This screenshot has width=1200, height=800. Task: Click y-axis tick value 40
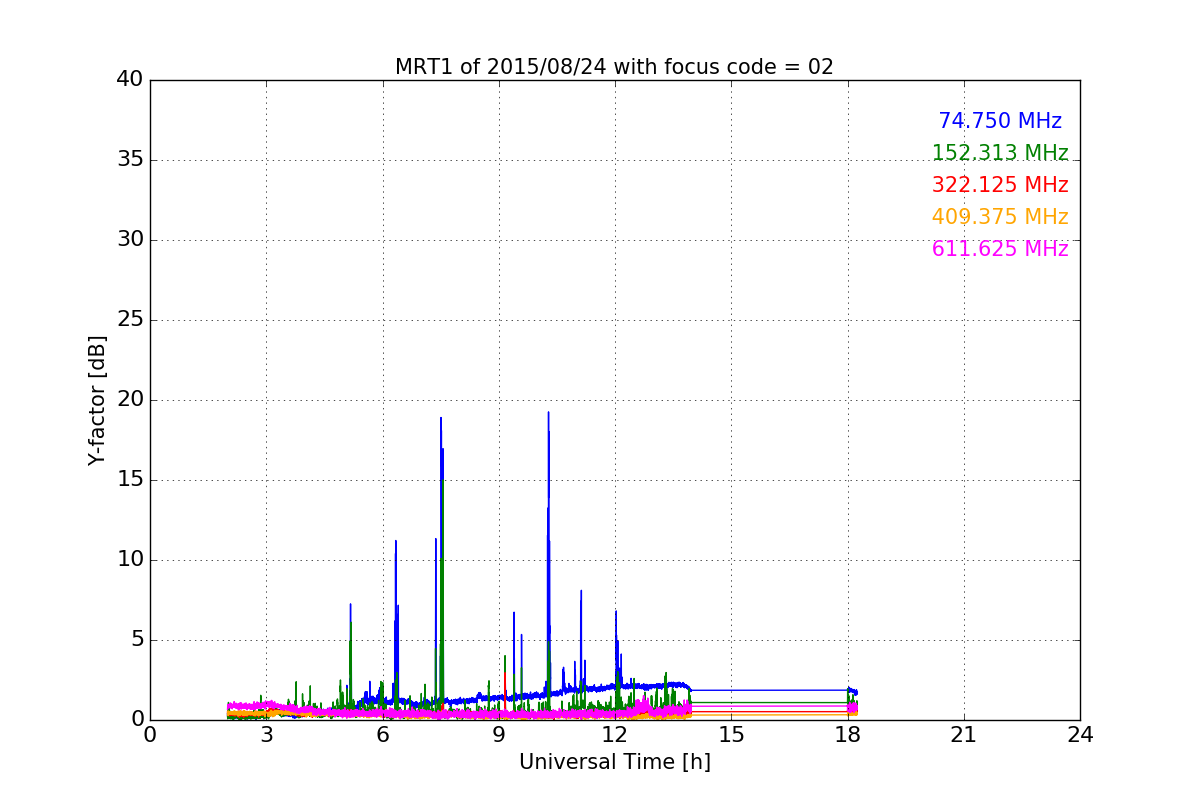point(130,80)
